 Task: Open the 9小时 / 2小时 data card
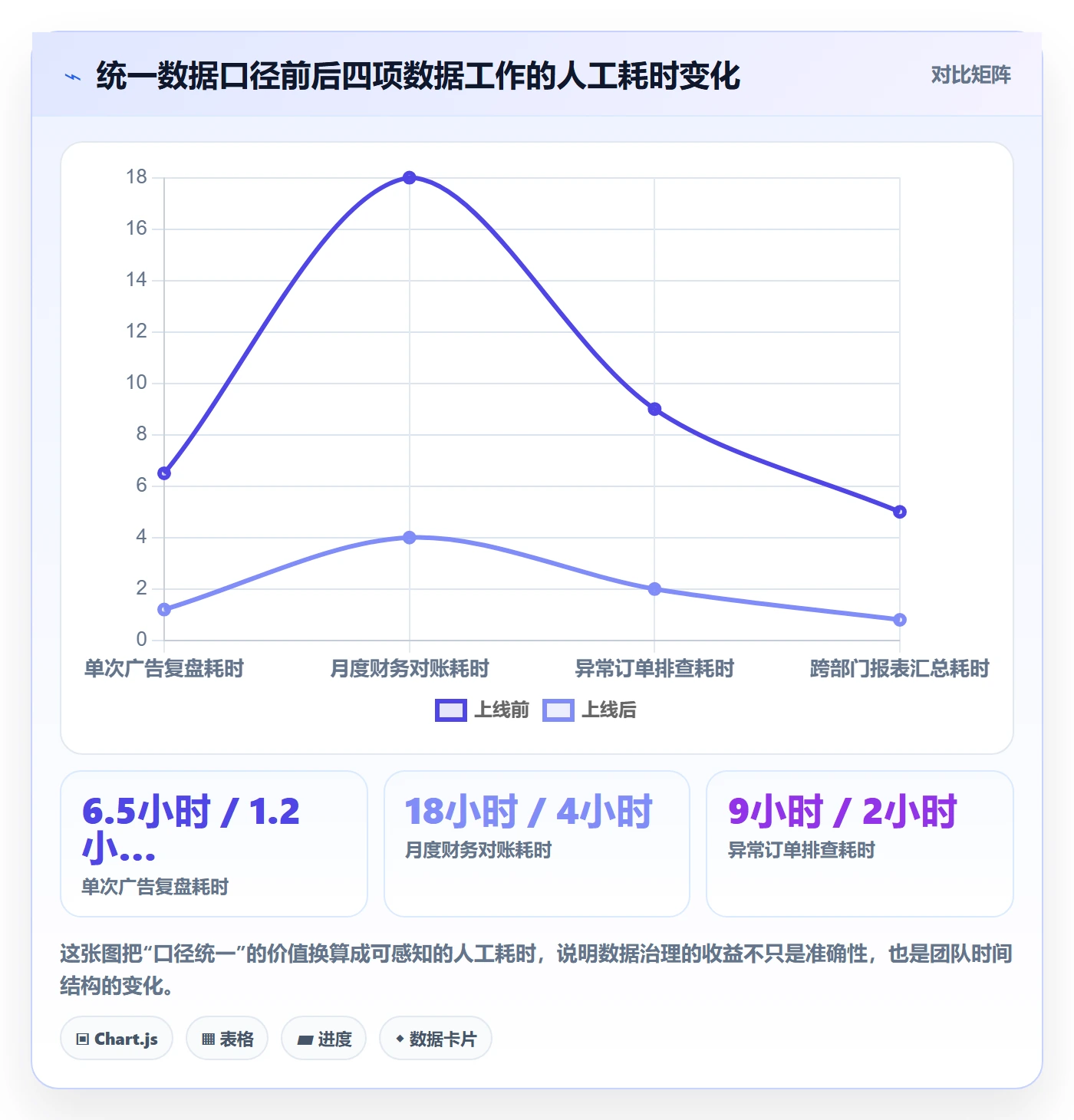pos(860,844)
